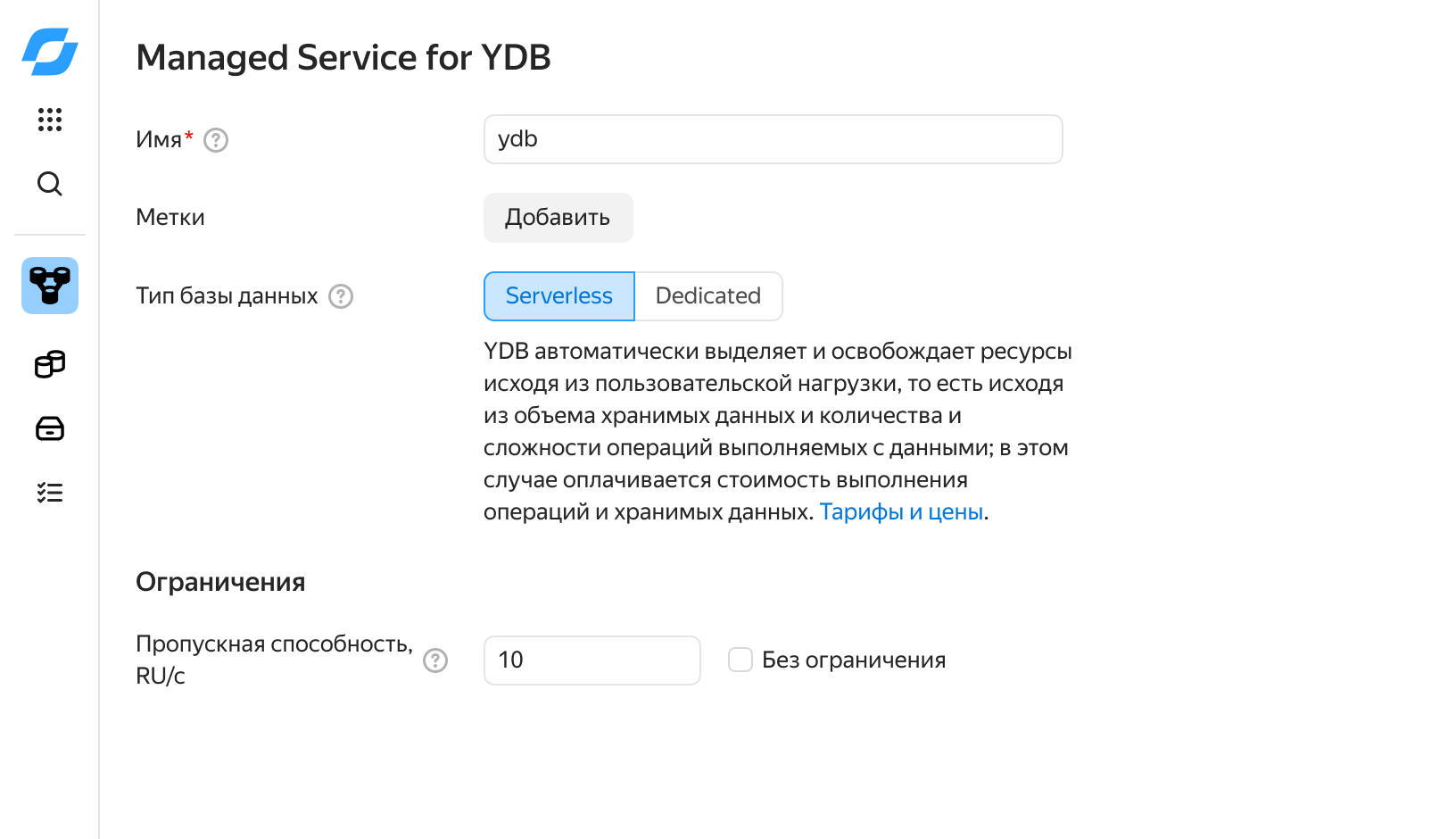
Task: Click the Без ограничения text label
Action: tap(854, 660)
